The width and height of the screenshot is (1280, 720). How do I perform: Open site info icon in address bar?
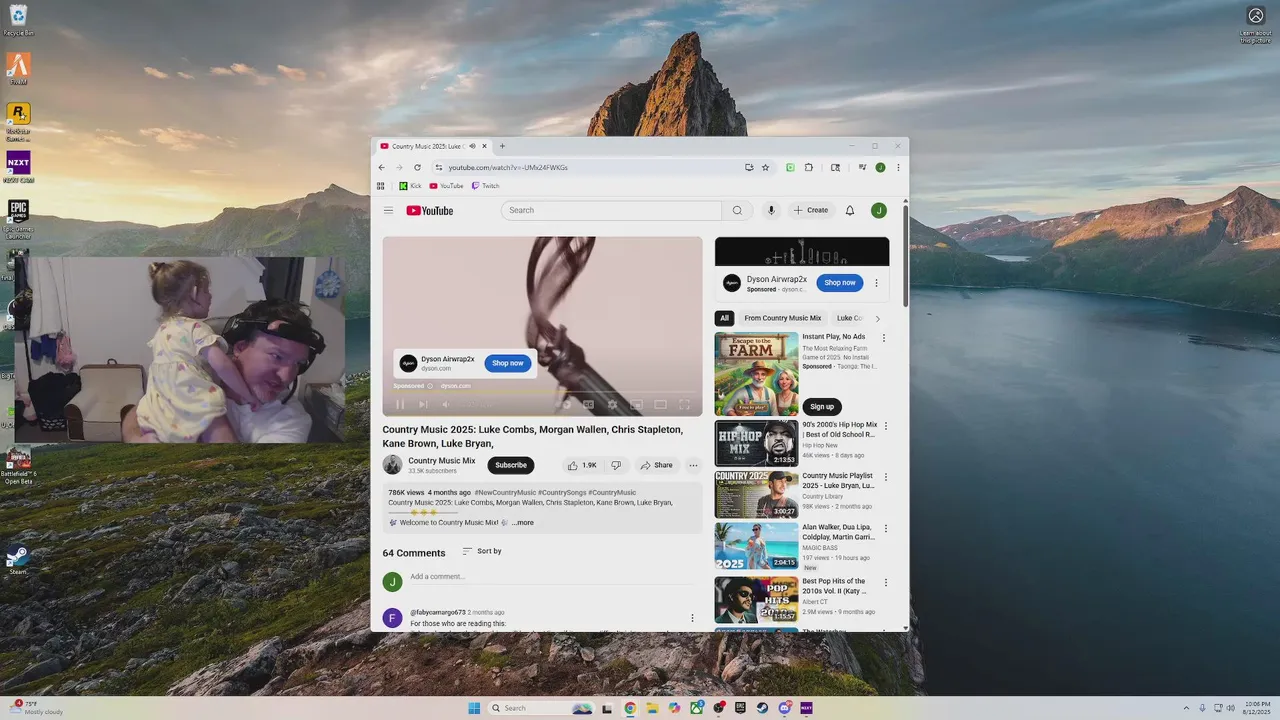coord(438,167)
